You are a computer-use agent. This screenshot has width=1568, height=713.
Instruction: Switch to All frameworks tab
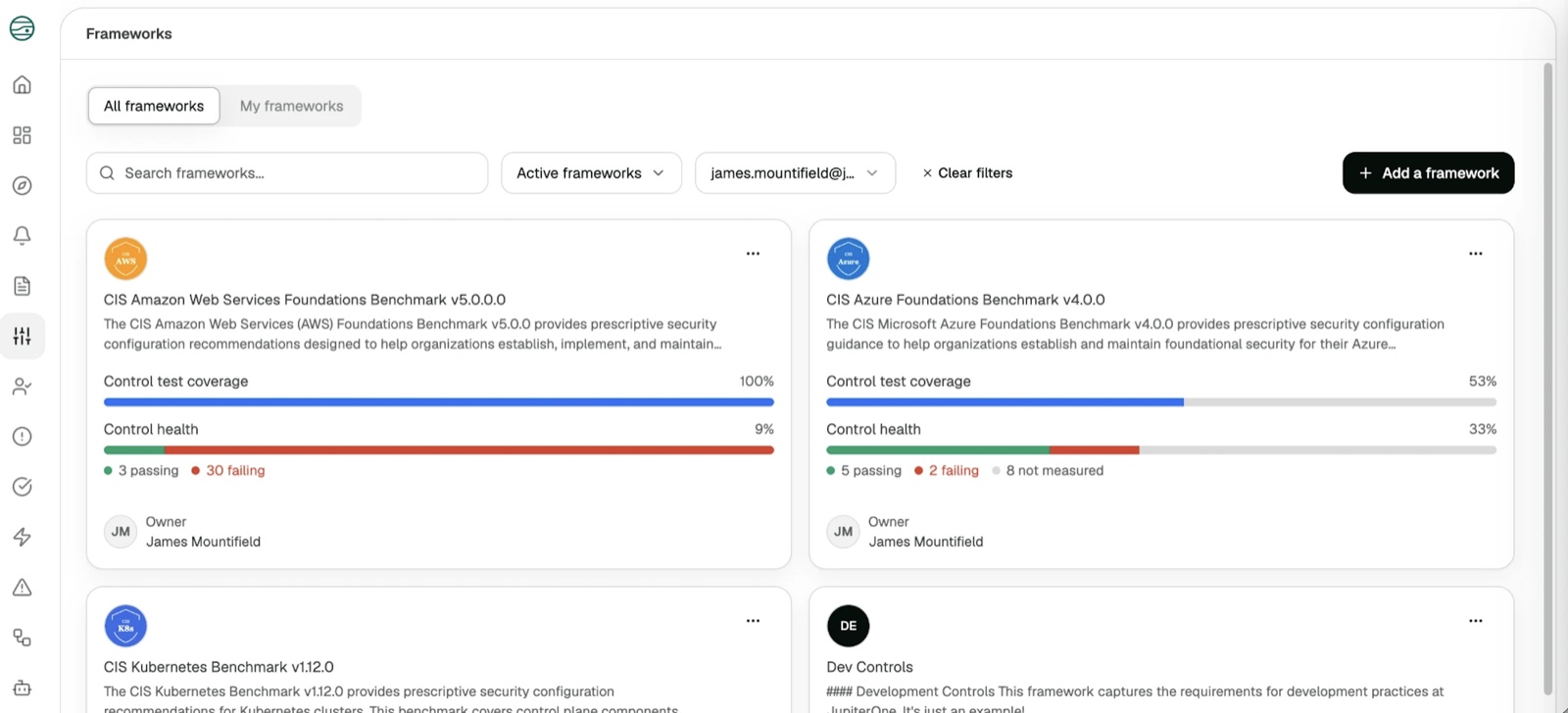154,106
